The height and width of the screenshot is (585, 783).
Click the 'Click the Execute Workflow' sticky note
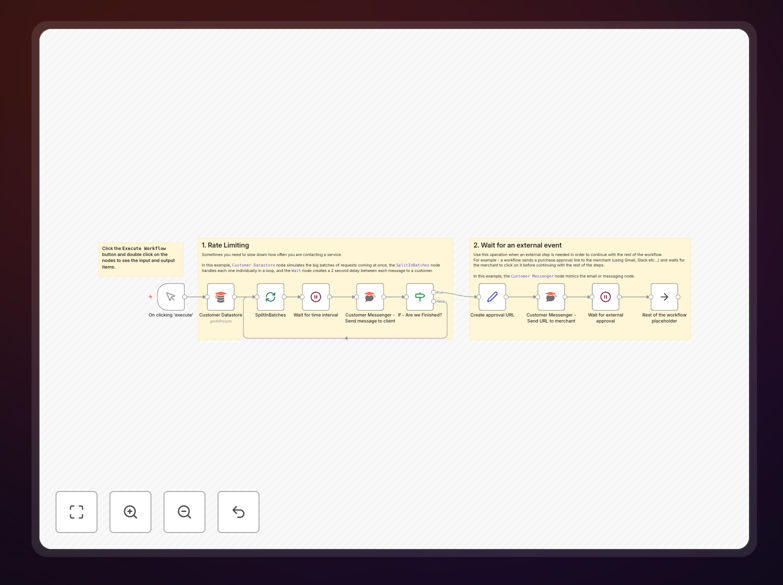coord(141,259)
